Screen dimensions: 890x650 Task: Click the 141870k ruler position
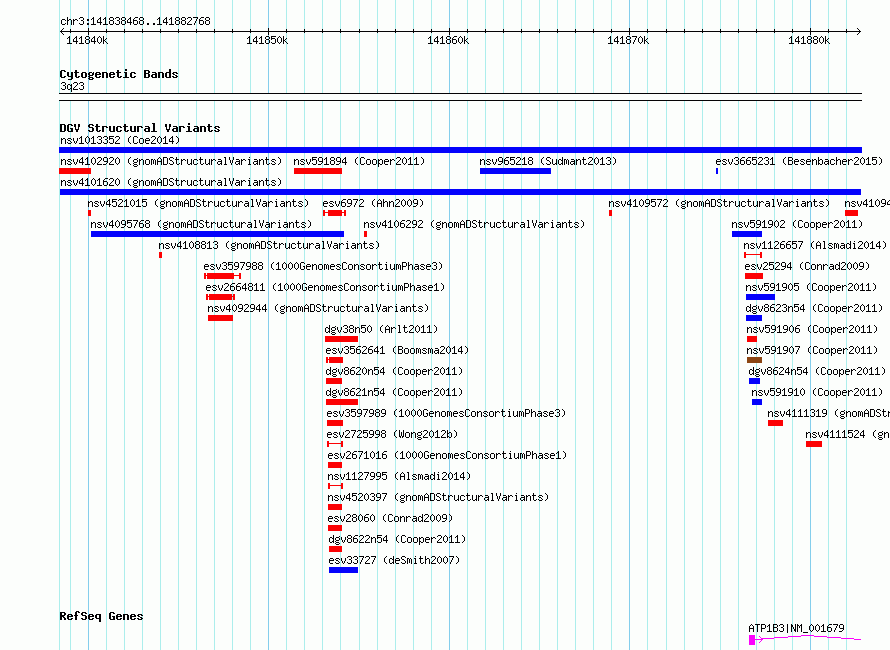tap(628, 40)
